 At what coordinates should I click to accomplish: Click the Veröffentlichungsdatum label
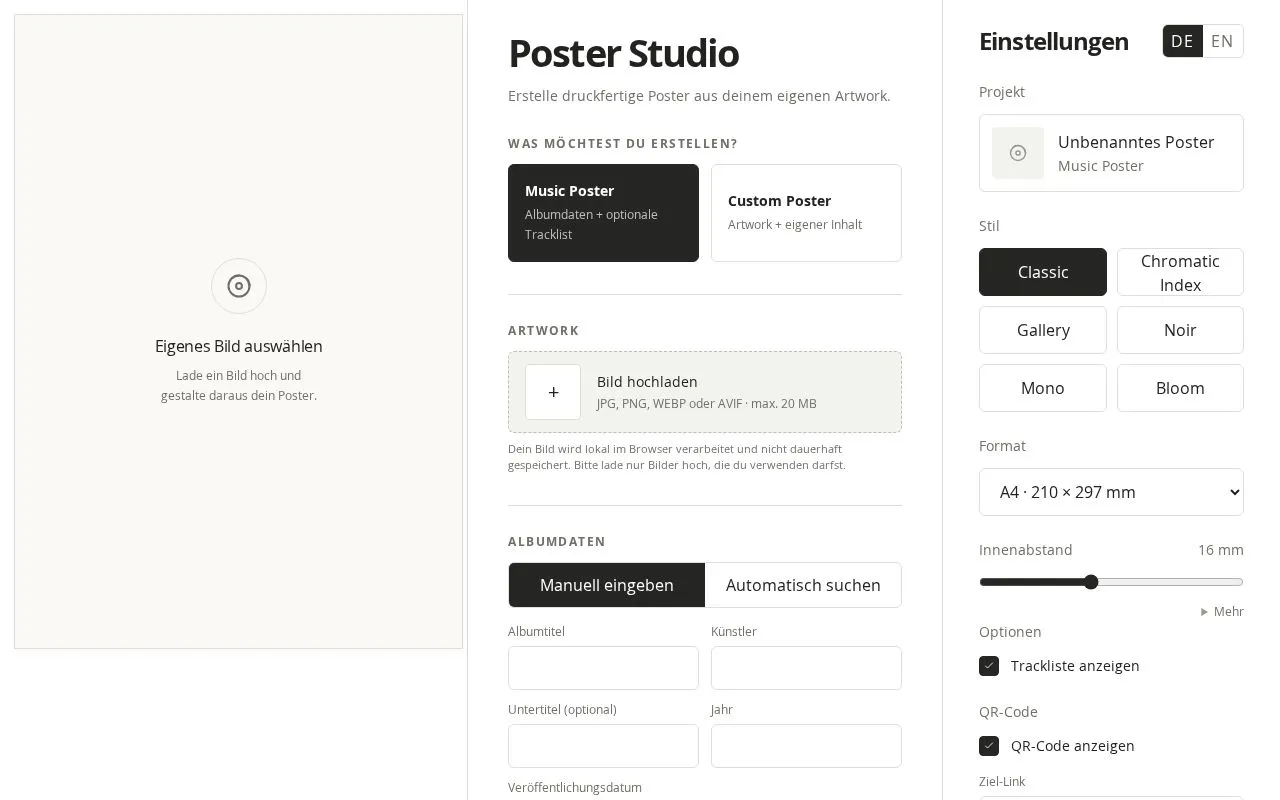[x=575, y=787]
